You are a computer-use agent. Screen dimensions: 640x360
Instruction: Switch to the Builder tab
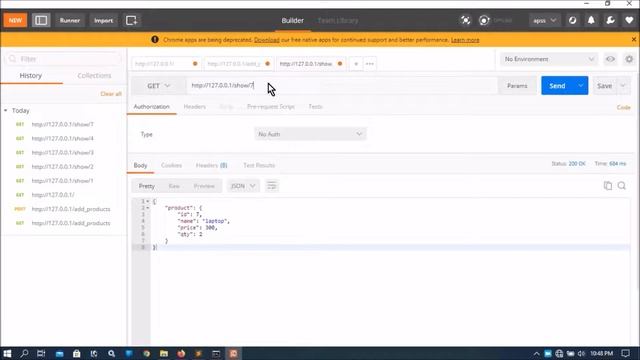coord(293,20)
